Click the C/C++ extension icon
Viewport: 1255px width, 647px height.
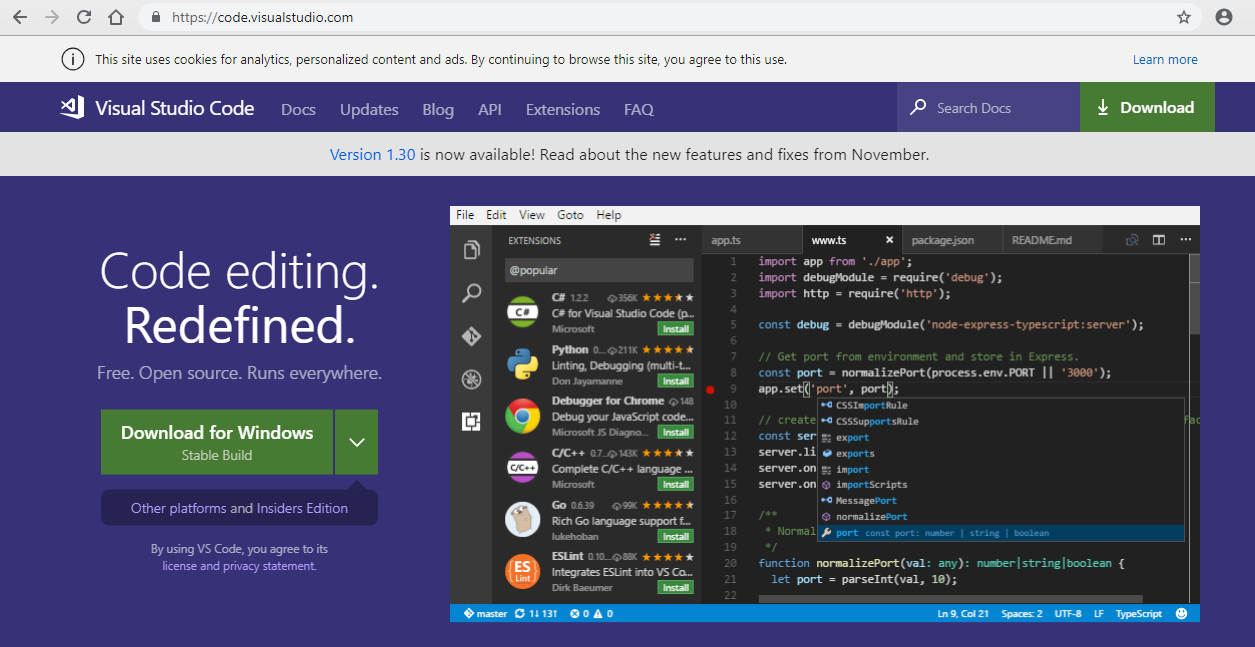click(x=522, y=467)
